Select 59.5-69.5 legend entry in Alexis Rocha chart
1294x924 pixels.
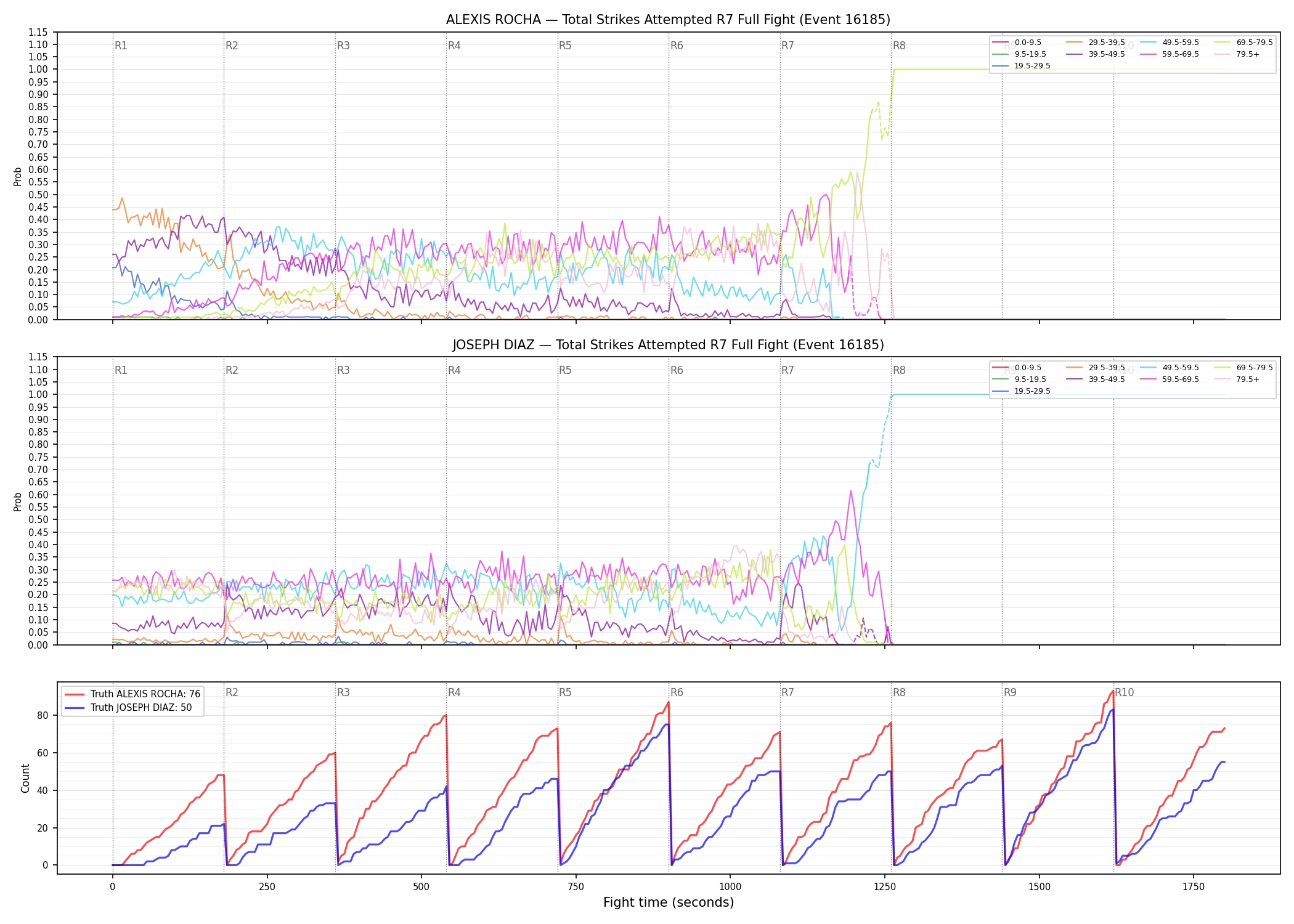pos(1170,54)
